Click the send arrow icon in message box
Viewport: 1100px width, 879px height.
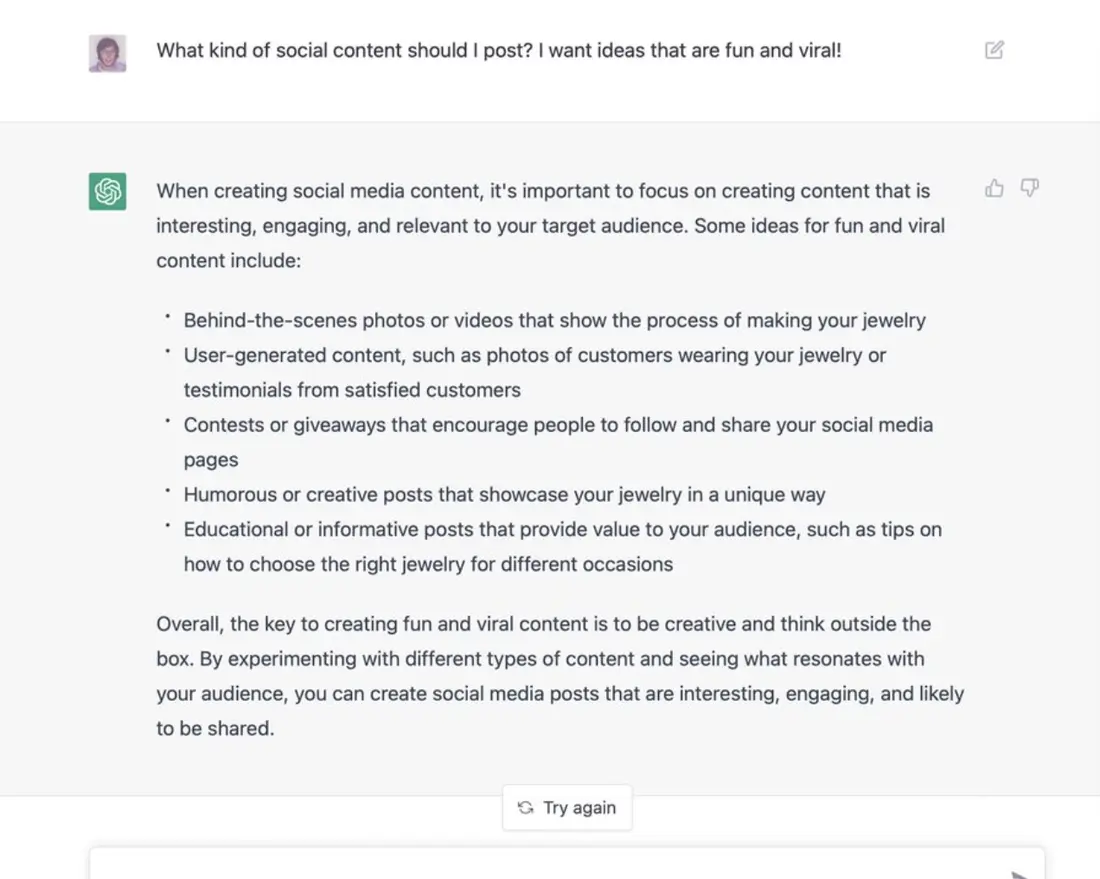coord(1021,874)
